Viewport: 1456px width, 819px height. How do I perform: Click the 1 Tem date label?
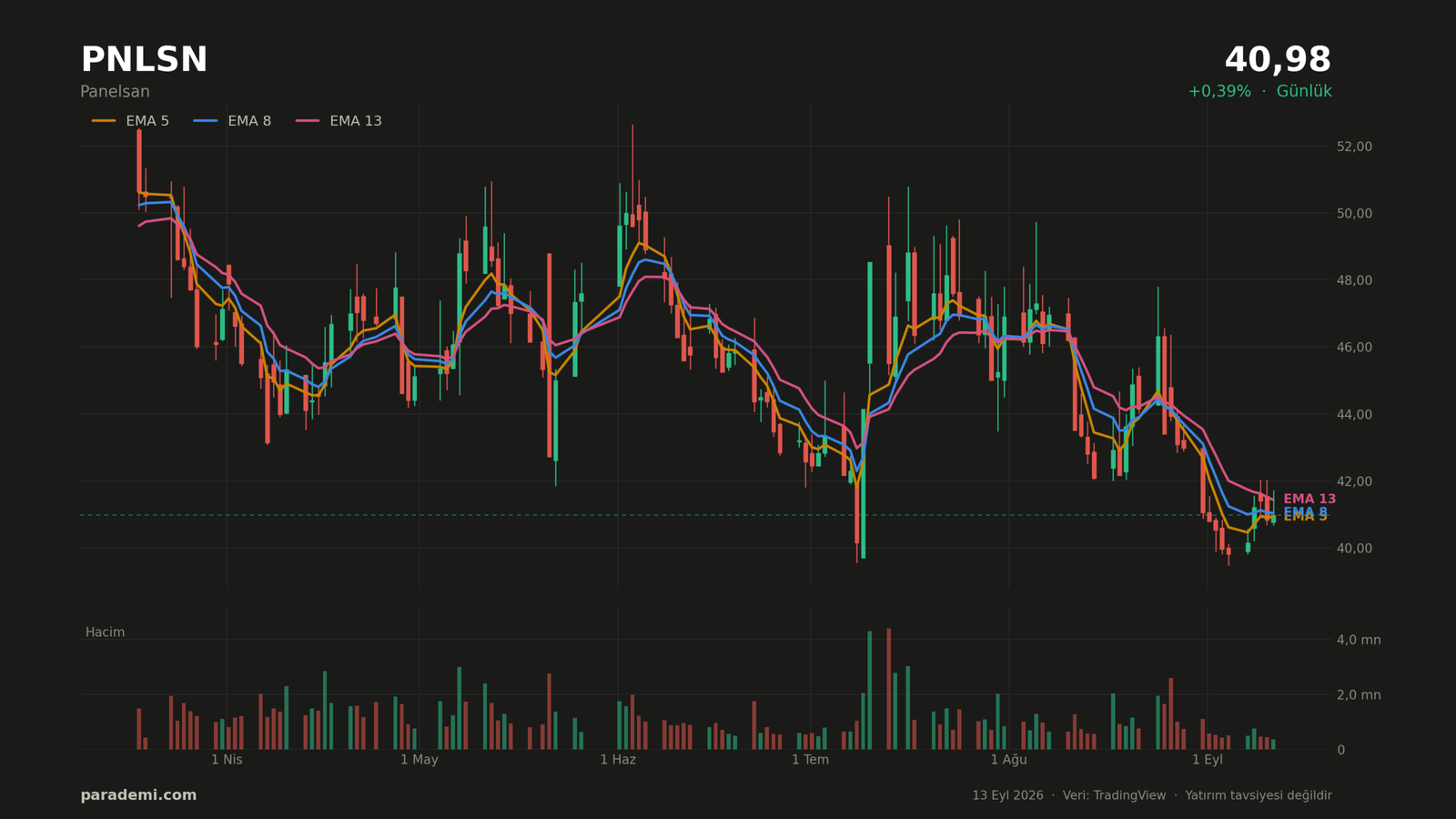810,760
